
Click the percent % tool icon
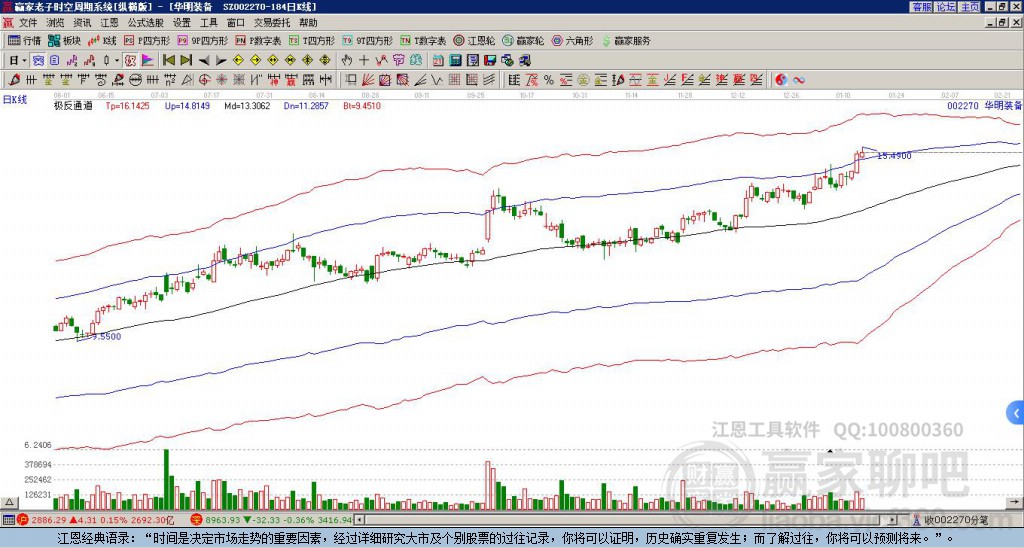click(x=549, y=80)
